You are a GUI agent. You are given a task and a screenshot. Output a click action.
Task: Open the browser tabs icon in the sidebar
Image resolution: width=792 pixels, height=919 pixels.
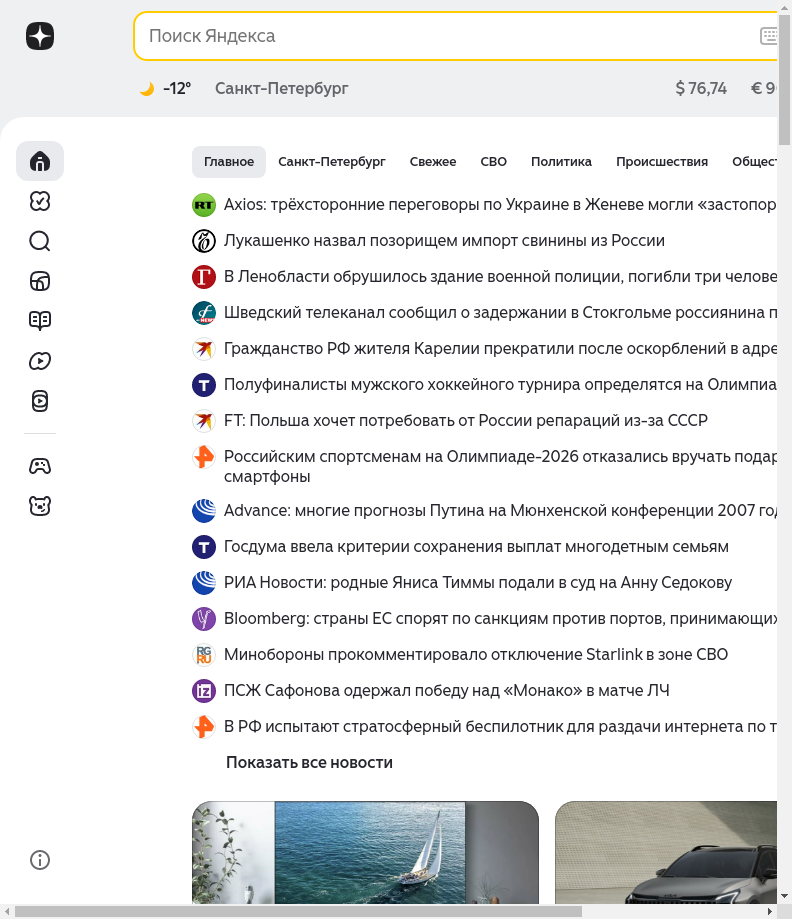(40, 281)
